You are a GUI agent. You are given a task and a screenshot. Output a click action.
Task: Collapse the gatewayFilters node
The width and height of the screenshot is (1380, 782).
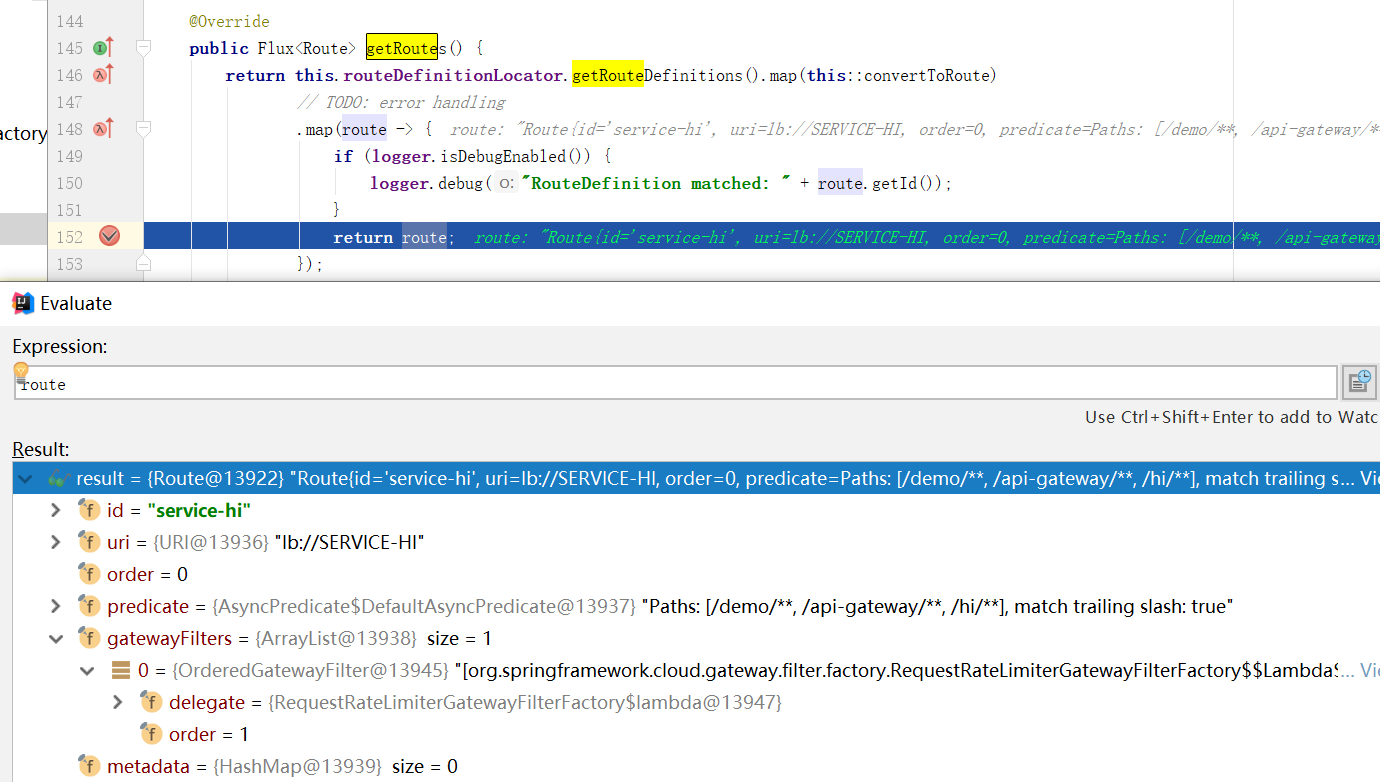pyautogui.click(x=56, y=639)
